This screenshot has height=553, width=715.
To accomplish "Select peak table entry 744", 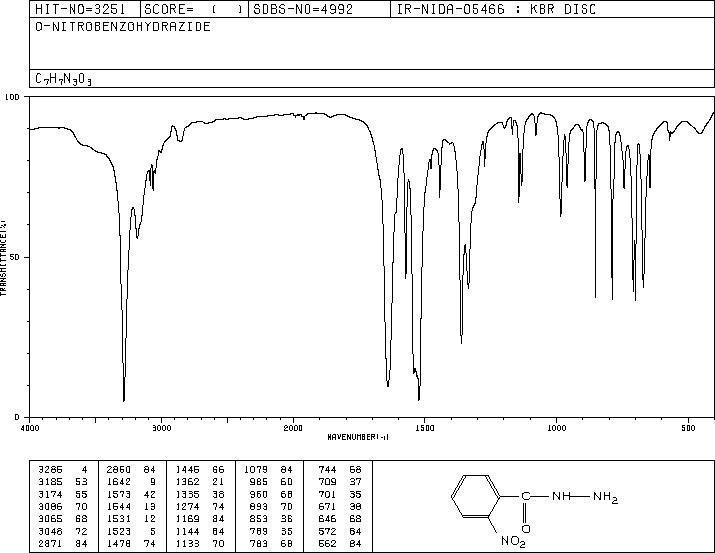I will click(327, 469).
